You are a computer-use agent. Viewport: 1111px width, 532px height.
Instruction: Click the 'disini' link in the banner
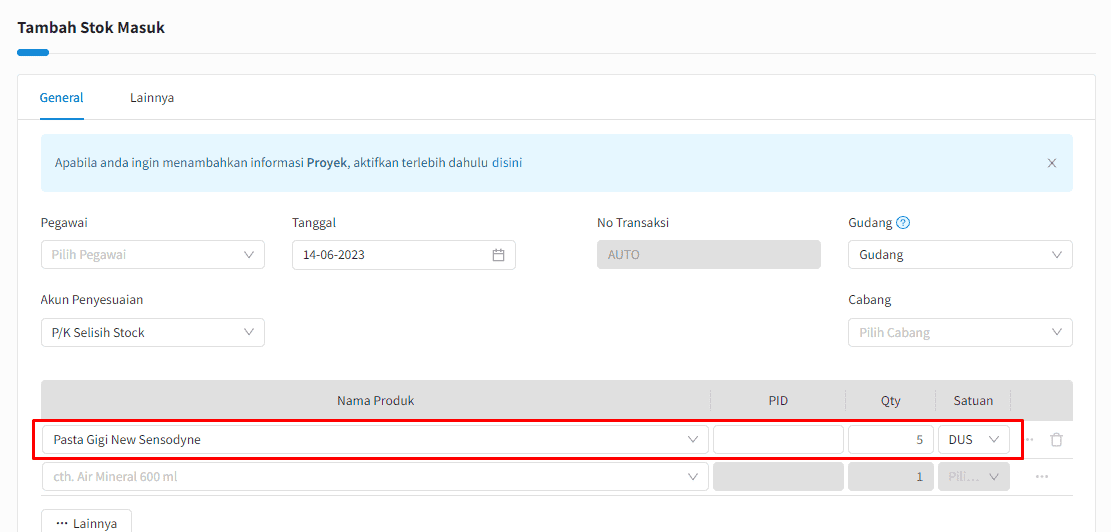pos(506,163)
